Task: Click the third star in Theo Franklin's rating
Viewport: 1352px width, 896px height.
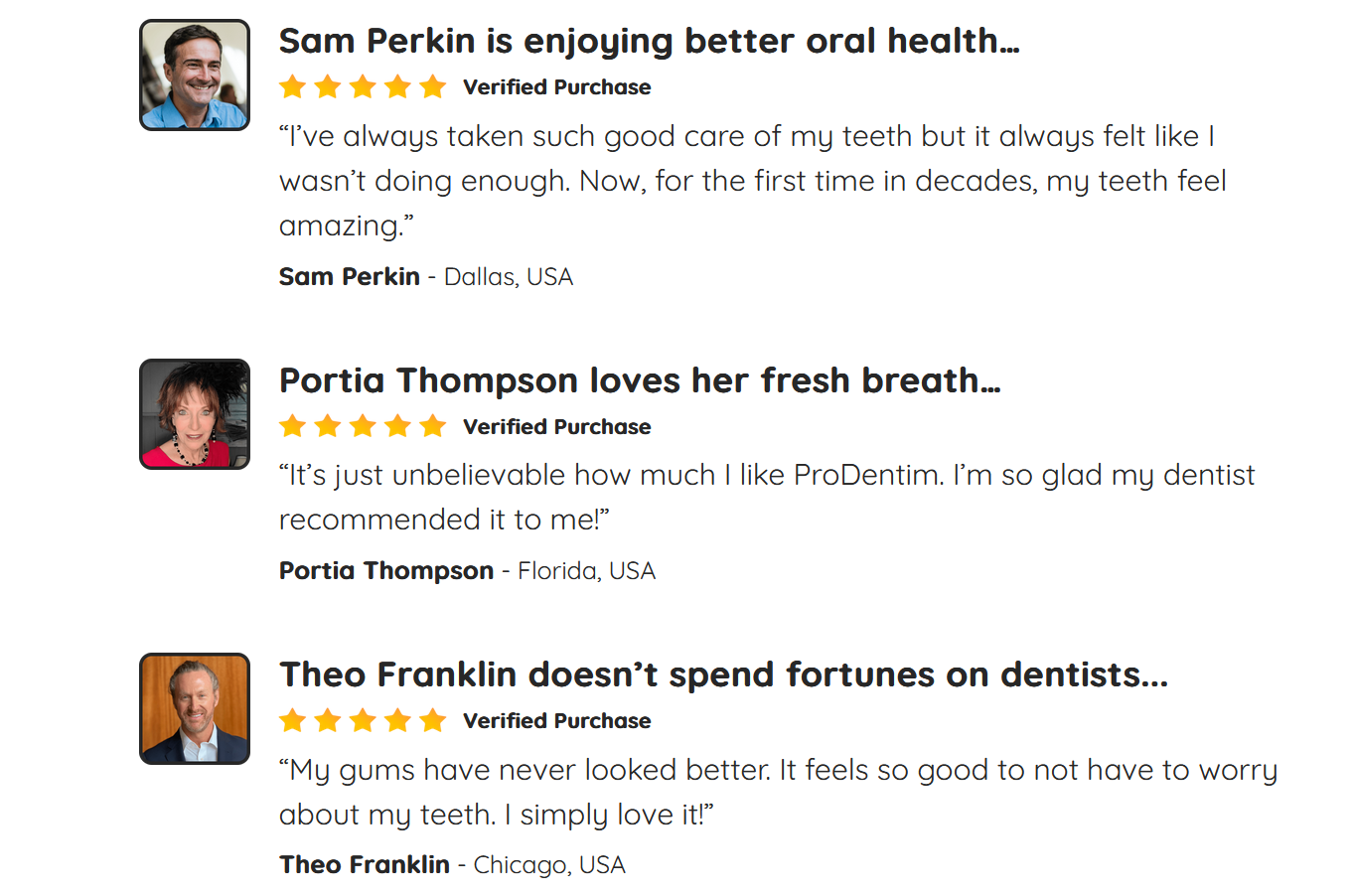Action: coord(363,721)
